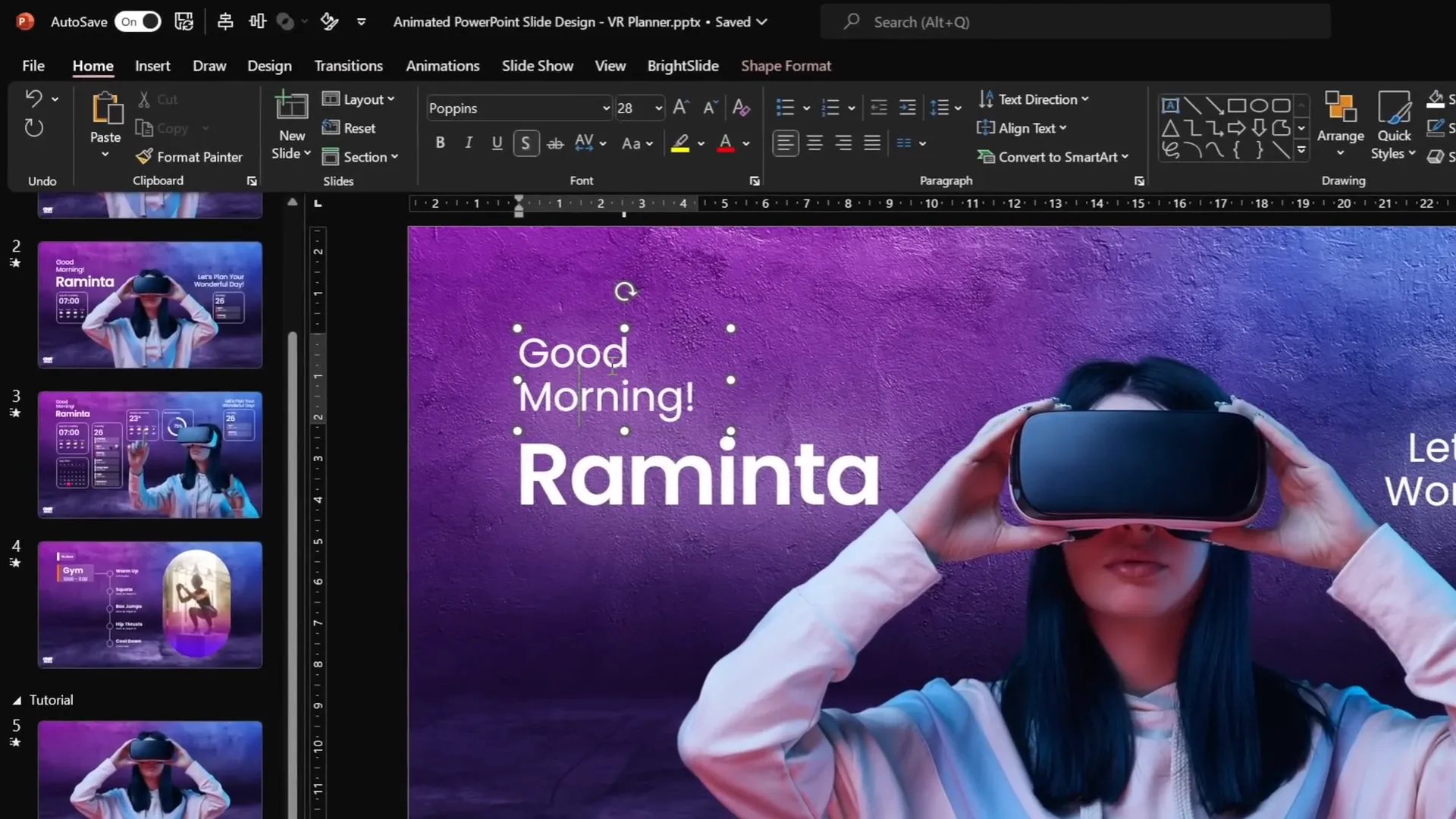Apply the yellow highlight color

point(680,143)
